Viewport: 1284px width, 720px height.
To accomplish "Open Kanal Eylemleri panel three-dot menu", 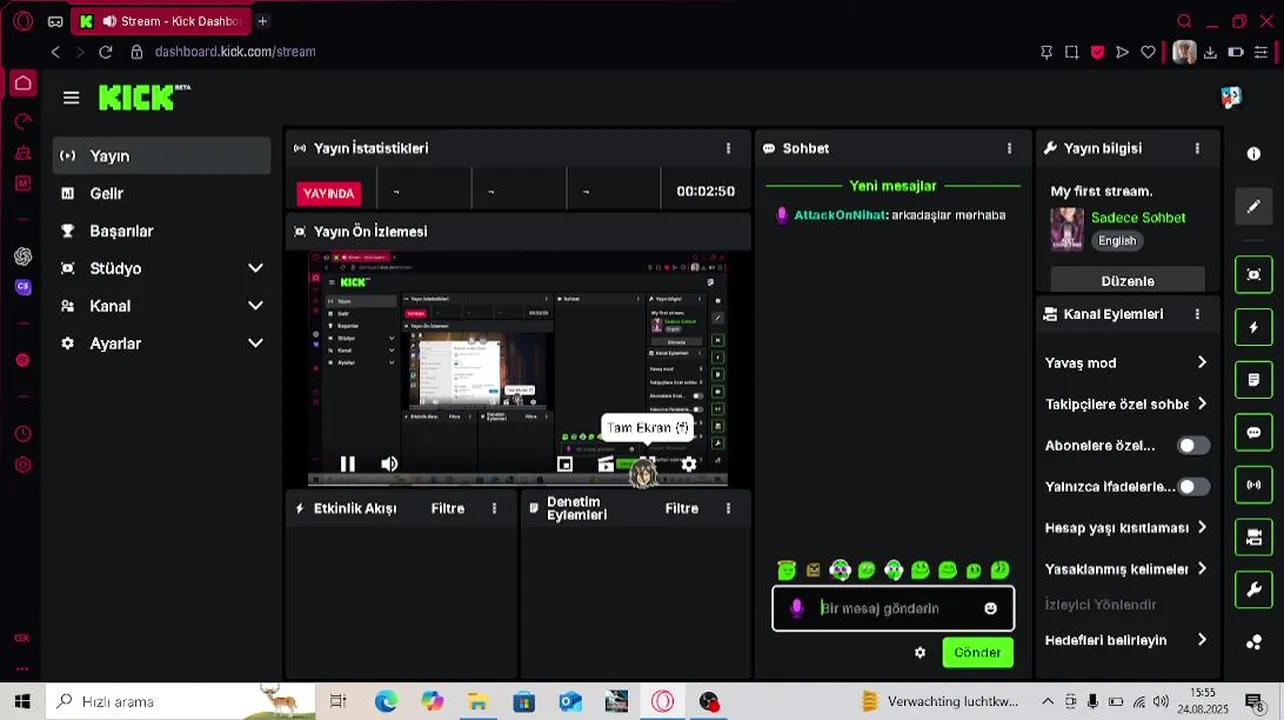I will coord(1197,314).
